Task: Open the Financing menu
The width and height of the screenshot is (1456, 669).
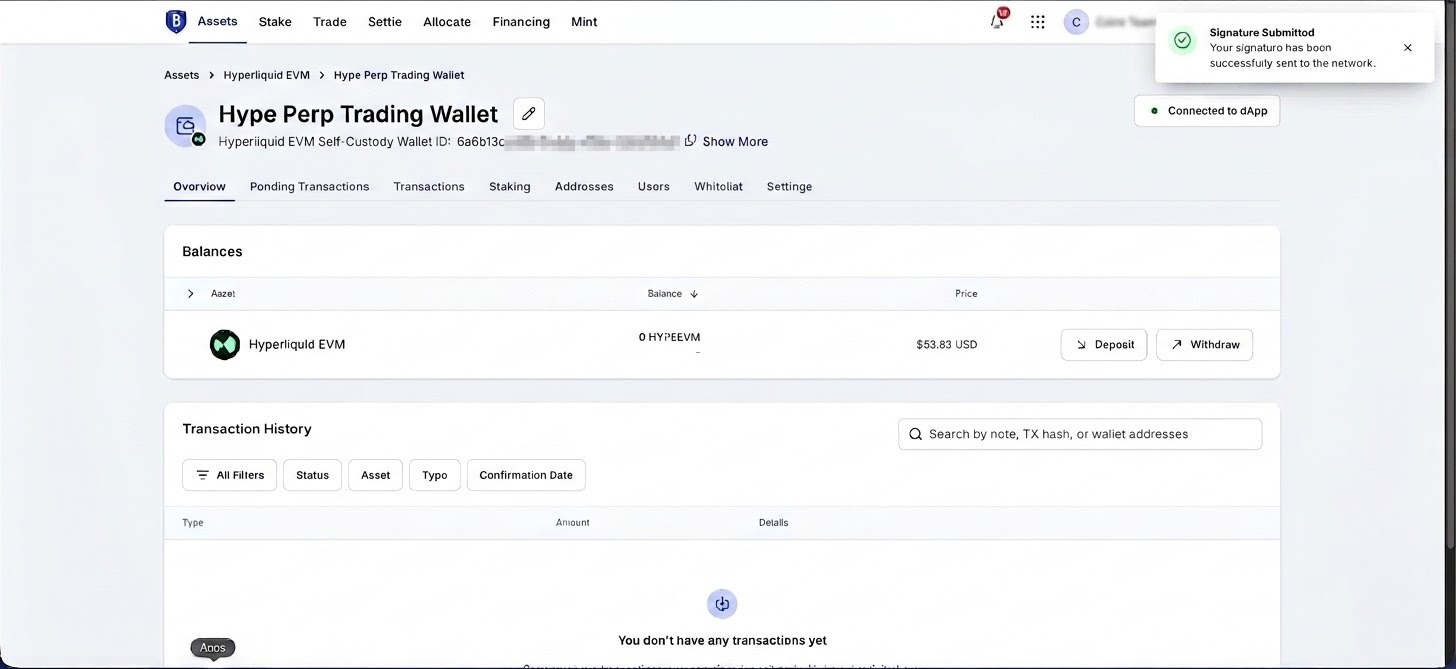Action: 521,22
